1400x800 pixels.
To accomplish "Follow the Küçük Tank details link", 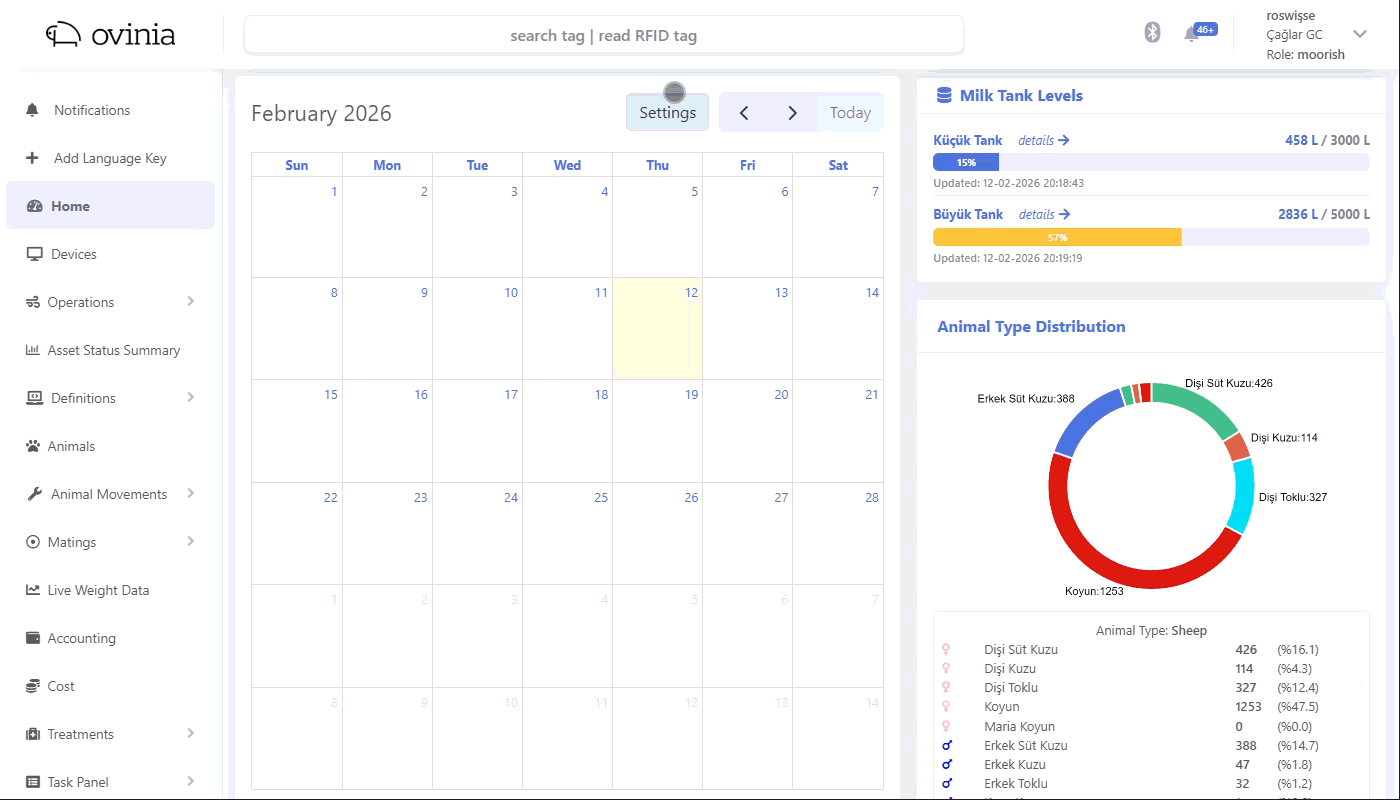I will coord(1043,140).
